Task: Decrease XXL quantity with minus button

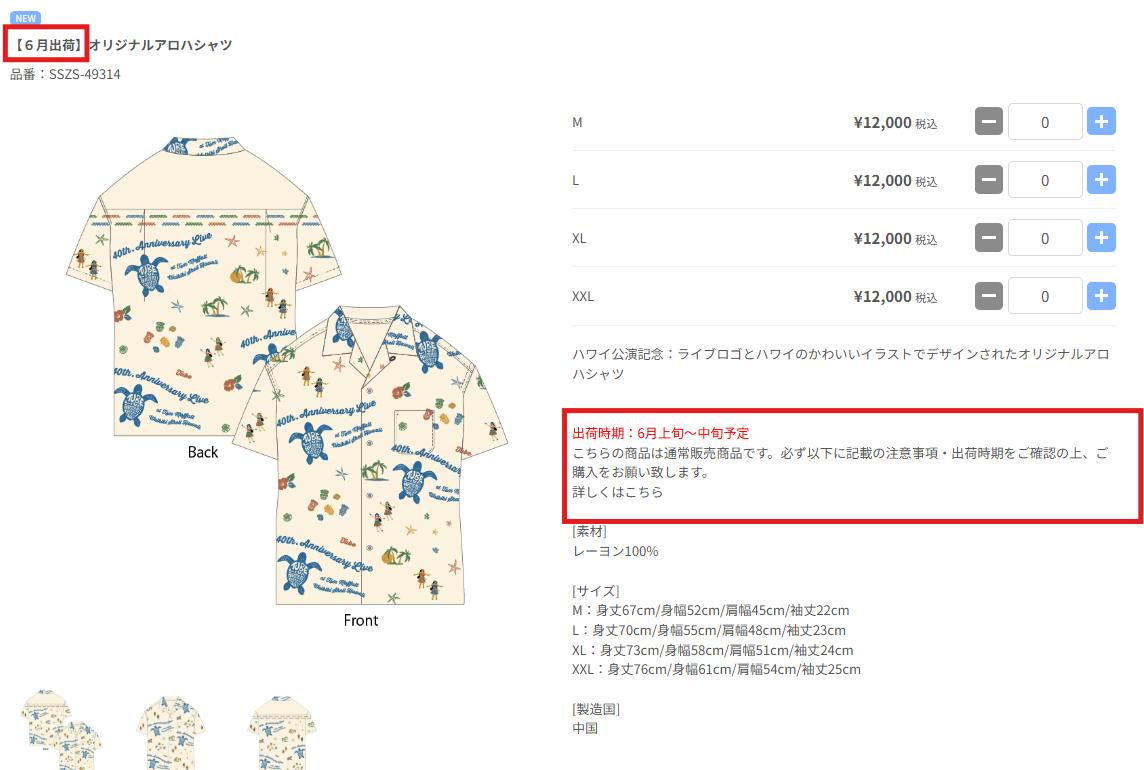Action: [x=988, y=296]
